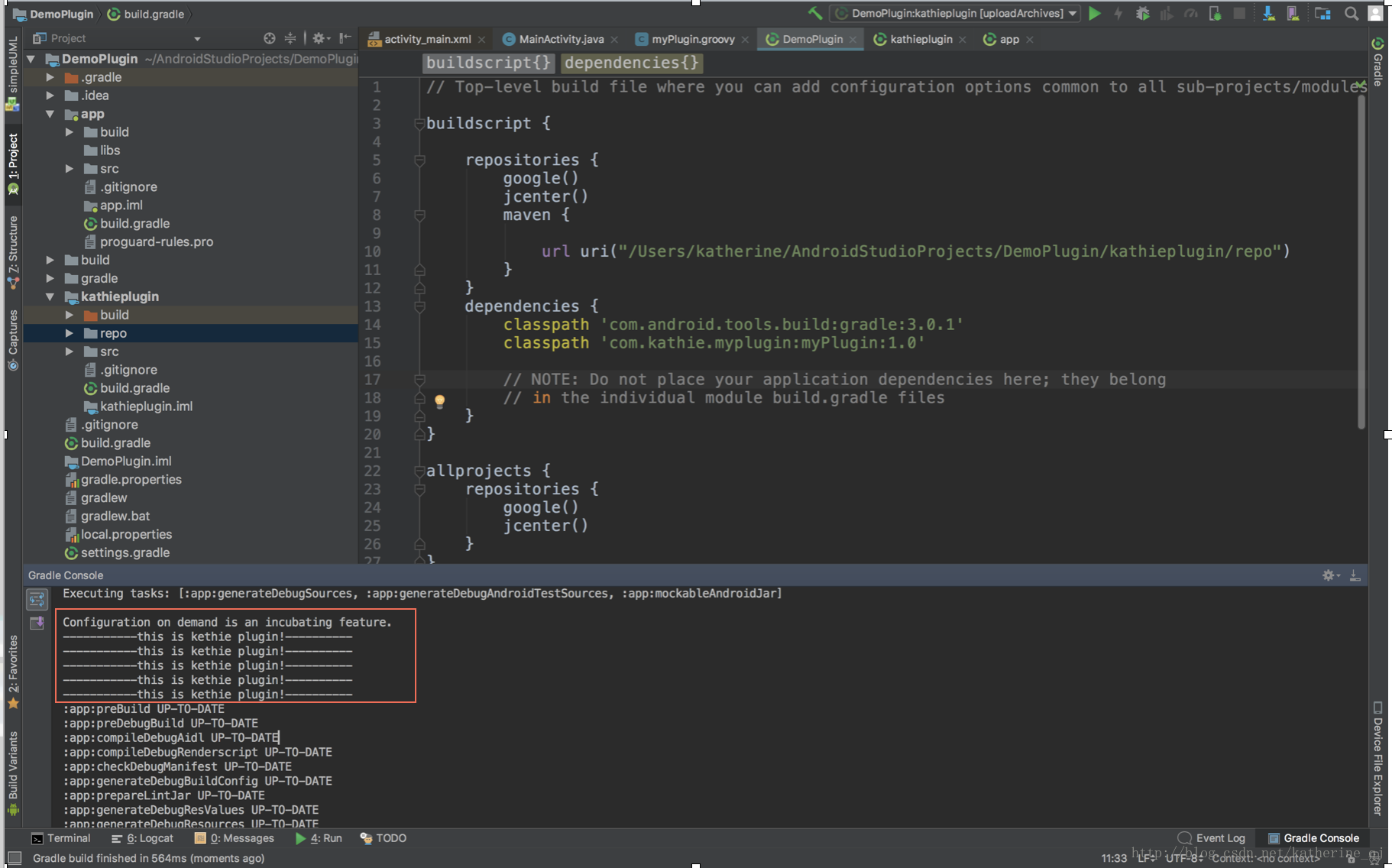This screenshot has height=868, width=1392.
Task: Open the Event Log
Action: (x=1212, y=838)
